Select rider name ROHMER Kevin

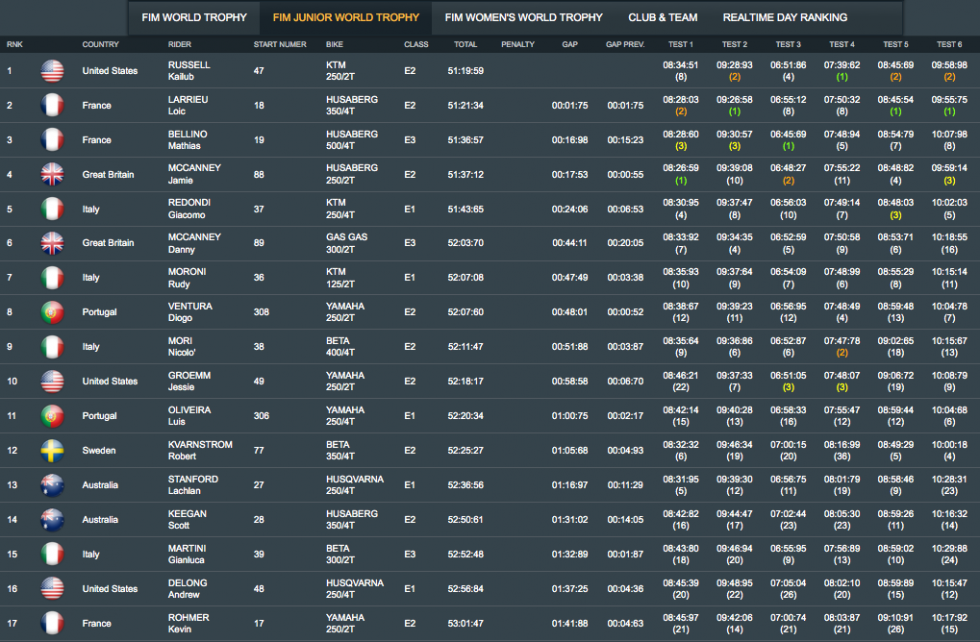point(188,623)
